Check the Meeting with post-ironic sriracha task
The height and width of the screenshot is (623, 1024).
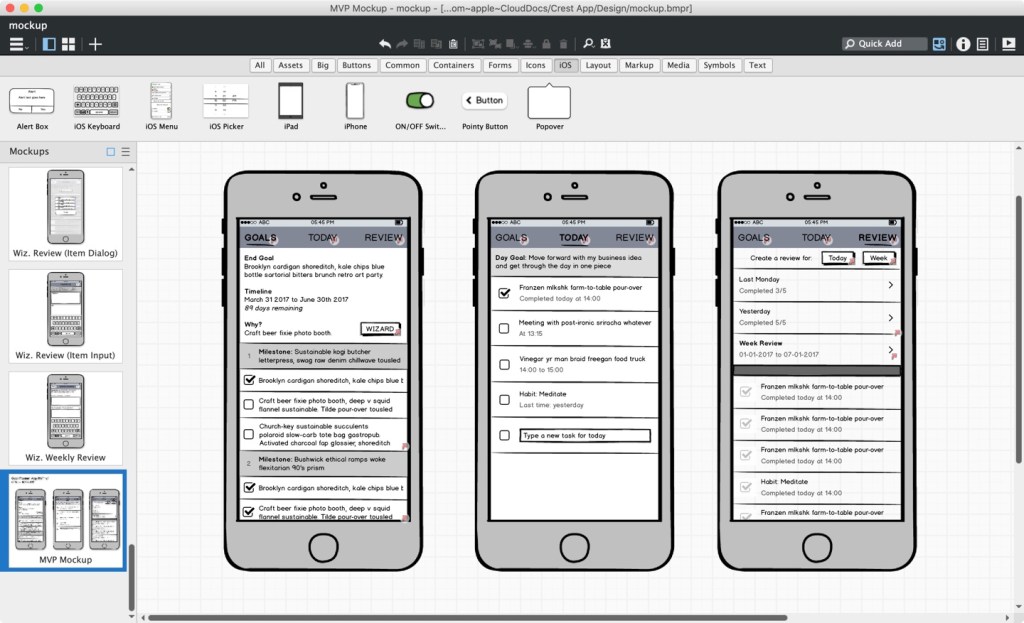pyautogui.click(x=505, y=328)
